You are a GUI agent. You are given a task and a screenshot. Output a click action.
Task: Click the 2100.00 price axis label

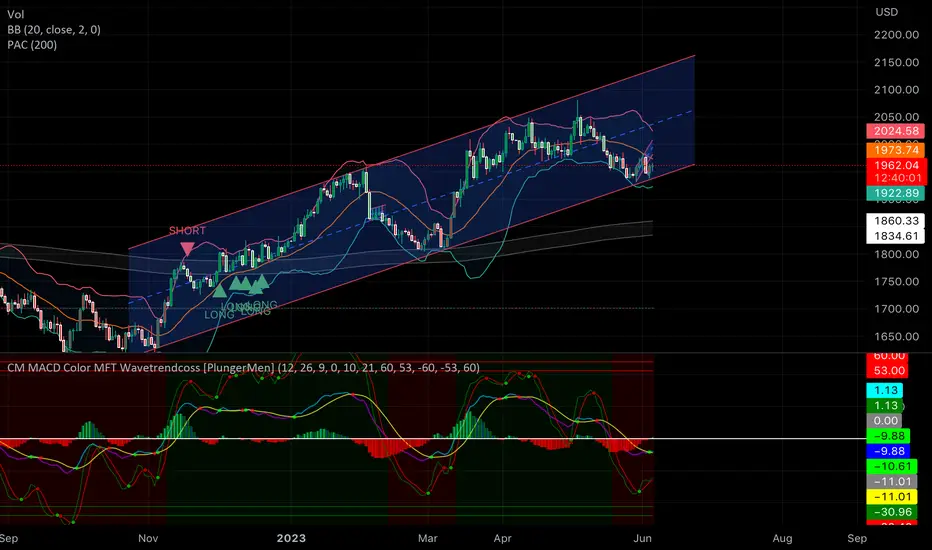(x=896, y=89)
